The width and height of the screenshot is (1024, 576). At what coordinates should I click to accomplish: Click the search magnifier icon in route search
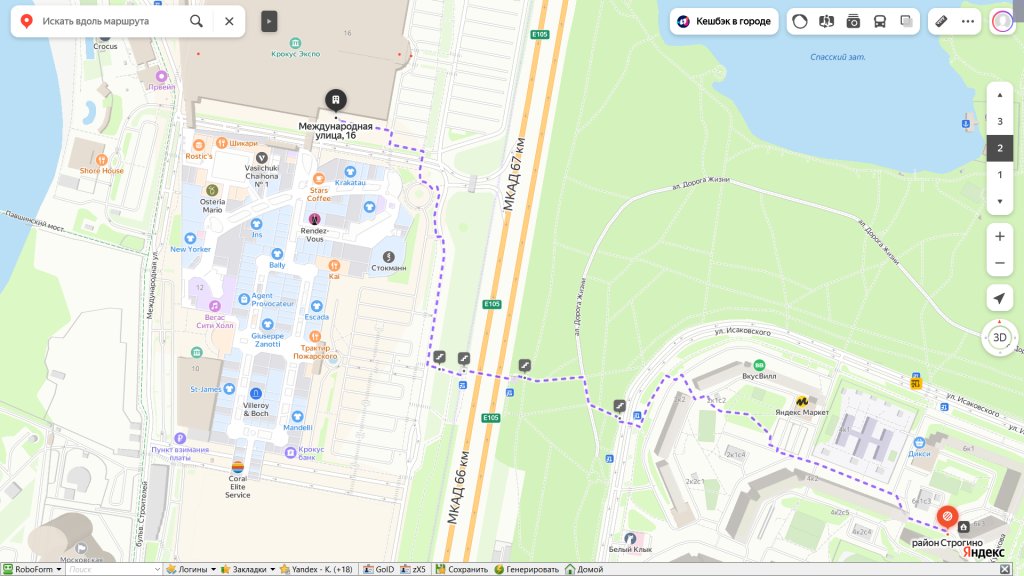click(x=196, y=21)
